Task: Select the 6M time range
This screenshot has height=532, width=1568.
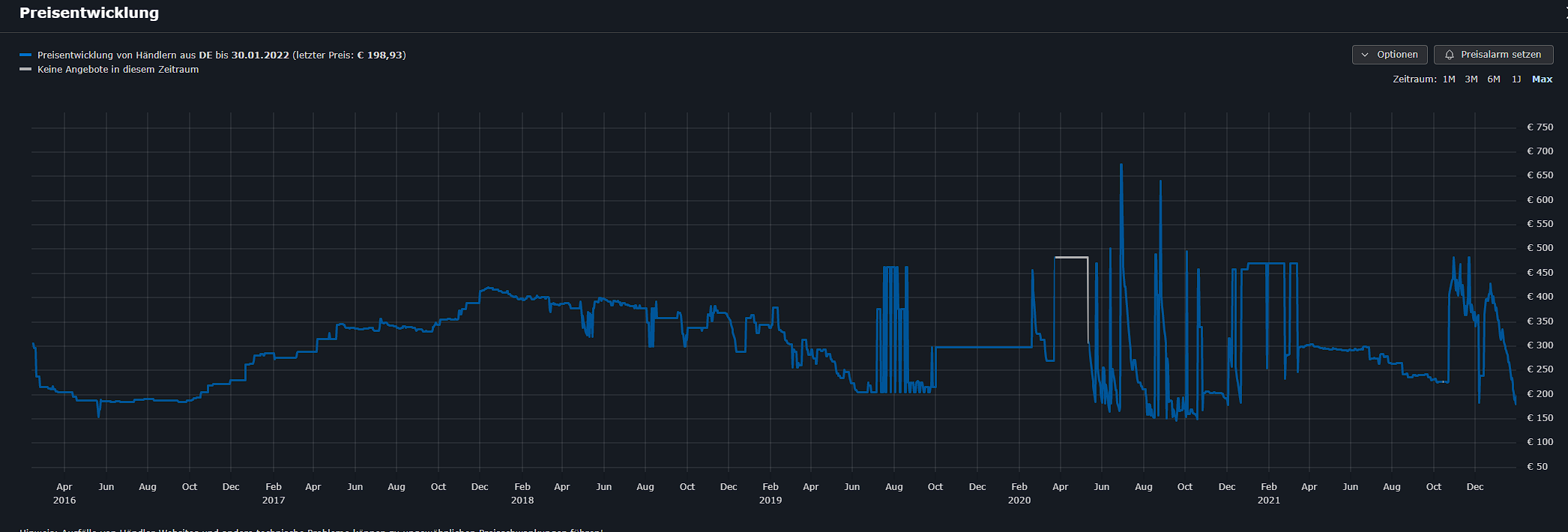Action: [x=1494, y=79]
